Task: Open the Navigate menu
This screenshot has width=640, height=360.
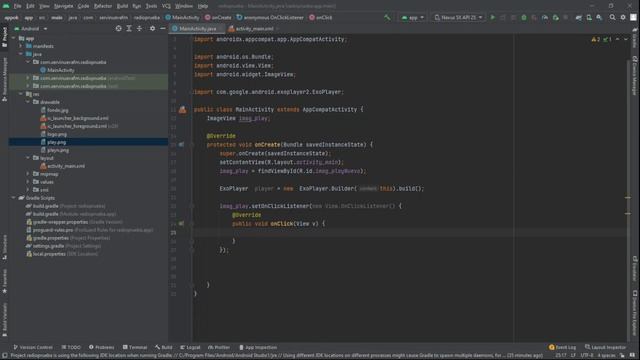Action: point(63,6)
